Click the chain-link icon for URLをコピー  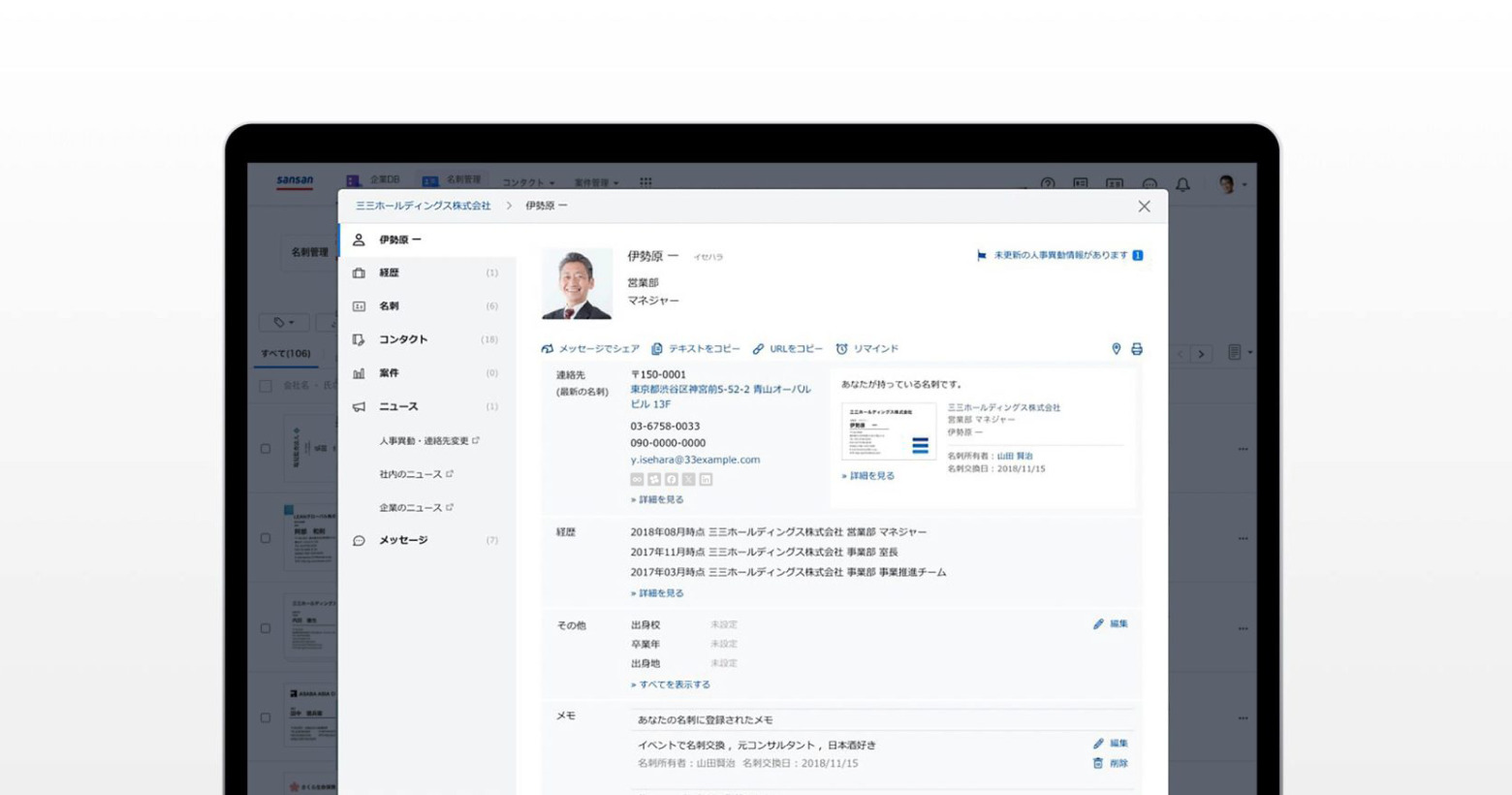coord(759,349)
